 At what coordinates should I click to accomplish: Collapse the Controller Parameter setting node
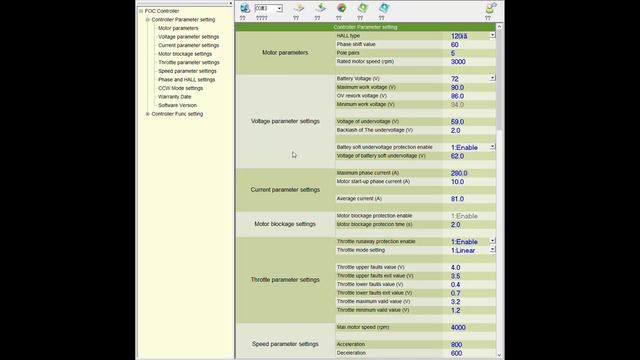[147, 20]
